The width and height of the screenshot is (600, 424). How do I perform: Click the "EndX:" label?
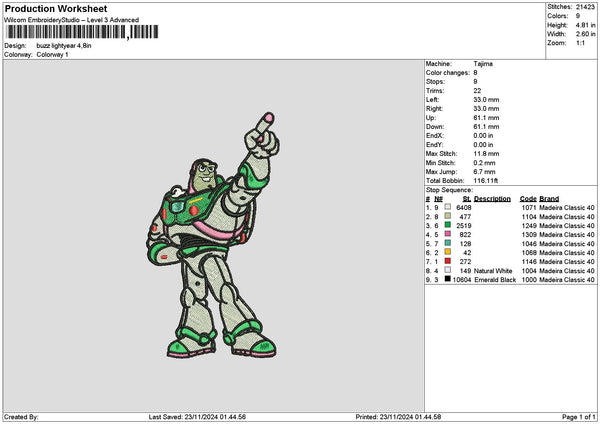pos(435,136)
